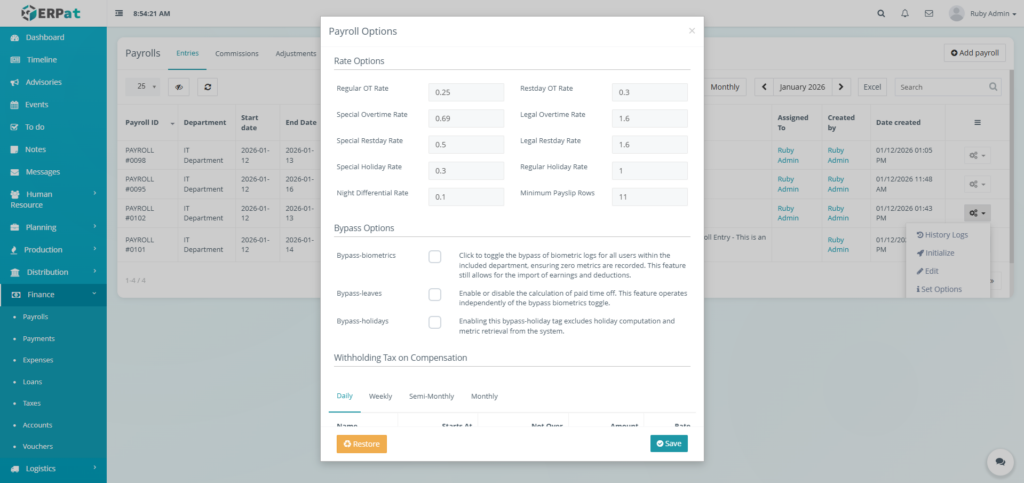Click the refresh table icon button

[207, 87]
